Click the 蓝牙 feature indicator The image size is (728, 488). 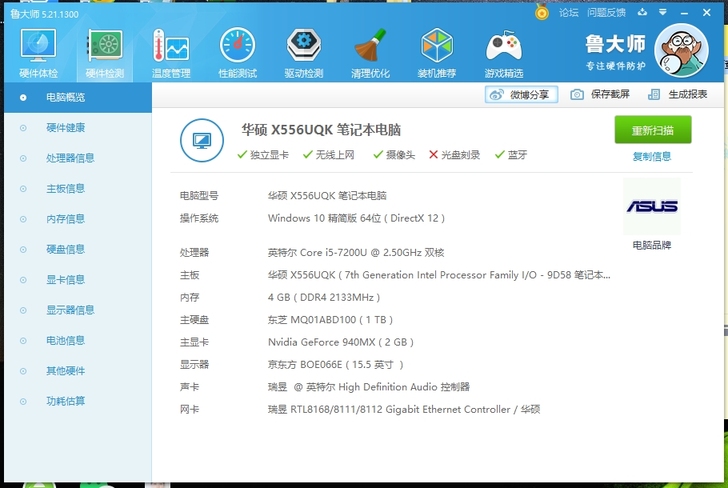point(511,155)
